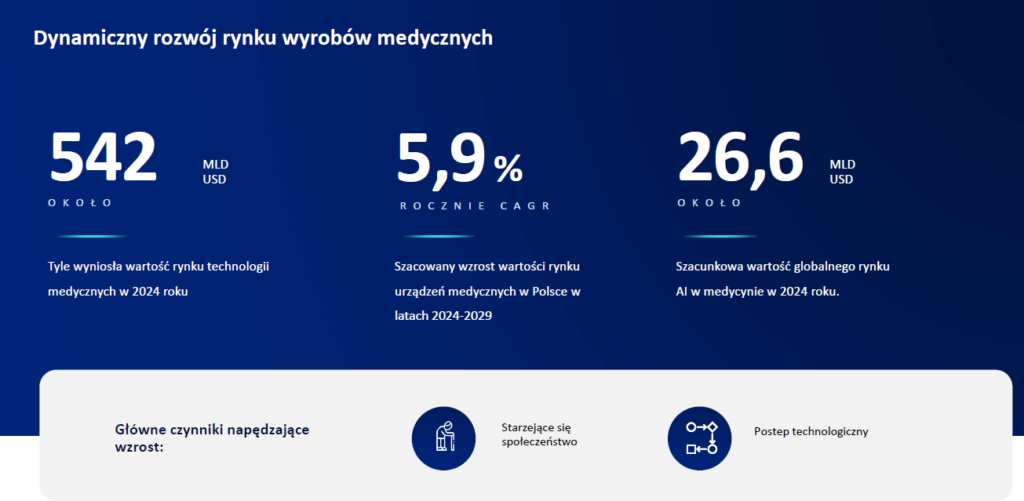This screenshot has width=1024, height=501.
Task: Click the "ROCZNIE CAGR" caption
Action: pyautogui.click(x=475, y=206)
